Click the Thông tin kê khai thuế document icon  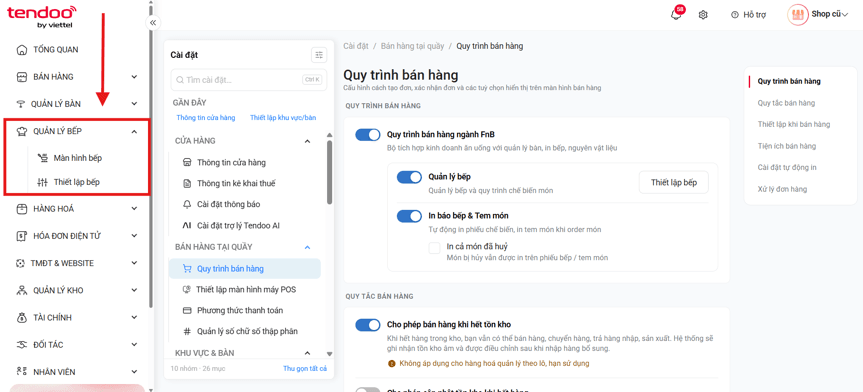pyautogui.click(x=187, y=183)
